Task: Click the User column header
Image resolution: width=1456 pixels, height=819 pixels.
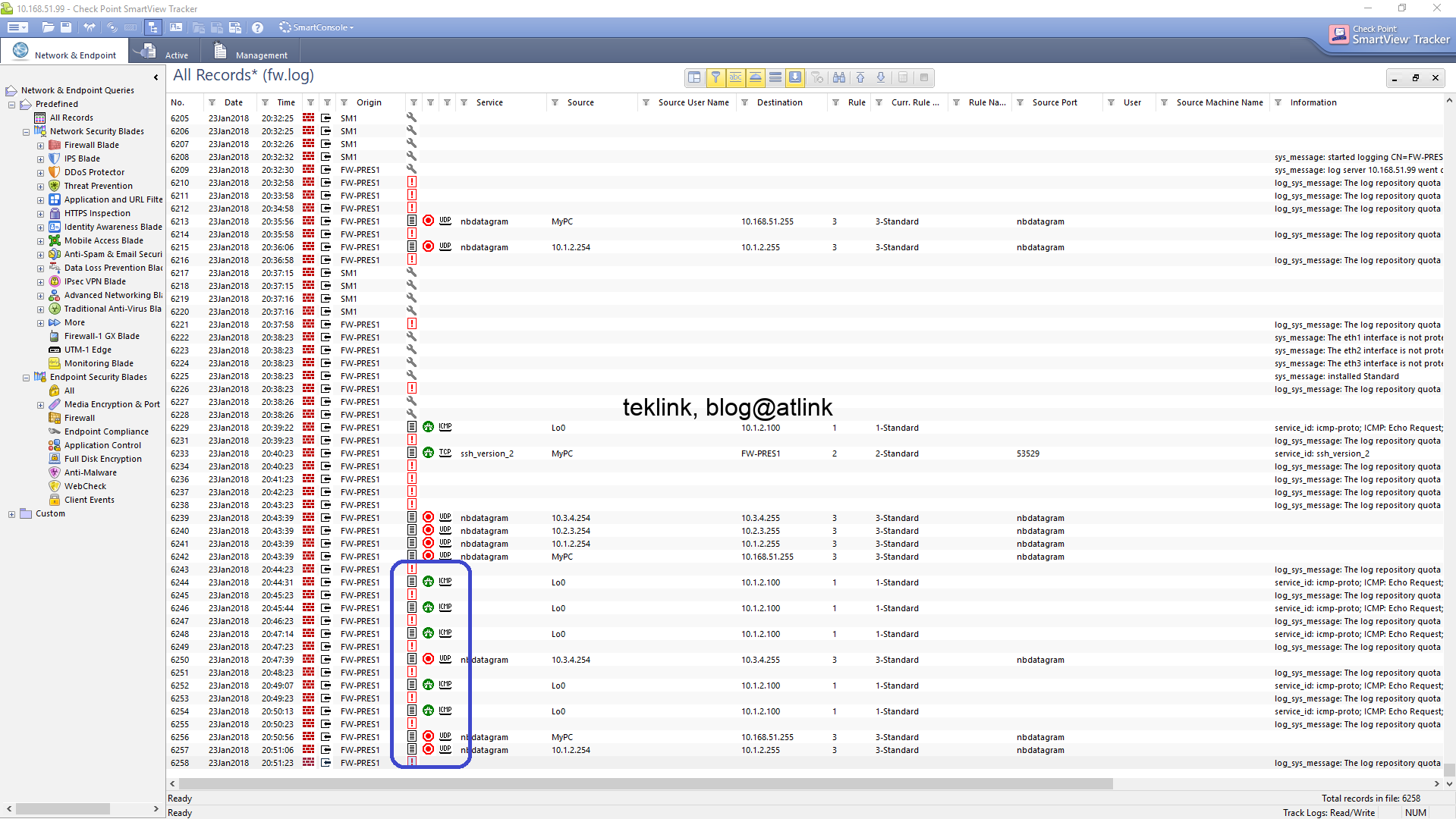Action: pyautogui.click(x=1132, y=102)
